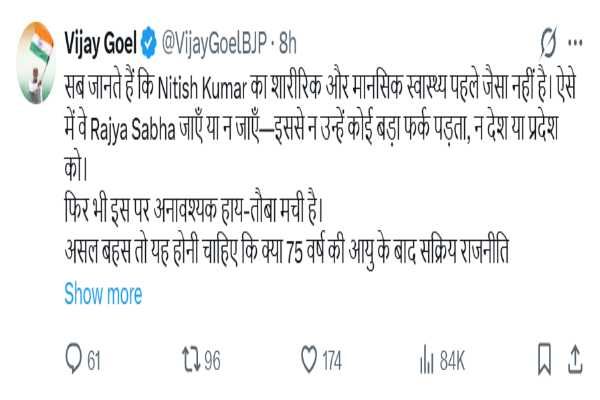Share the post using the upload arrow icon
The width and height of the screenshot is (600, 400).
575,360
